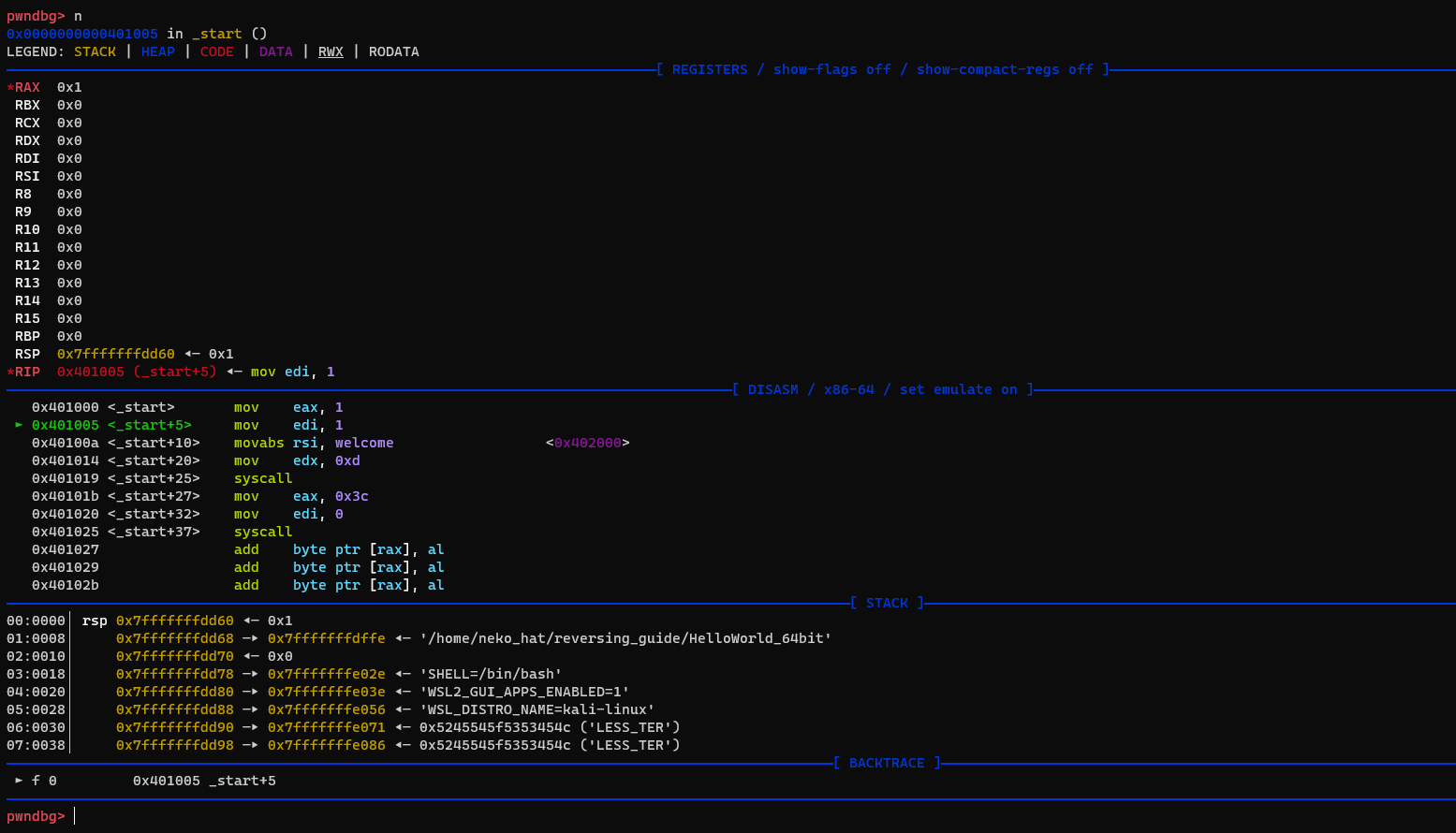Click the first syscall at _start+25
This screenshot has height=833, width=1456.
pyautogui.click(x=263, y=478)
